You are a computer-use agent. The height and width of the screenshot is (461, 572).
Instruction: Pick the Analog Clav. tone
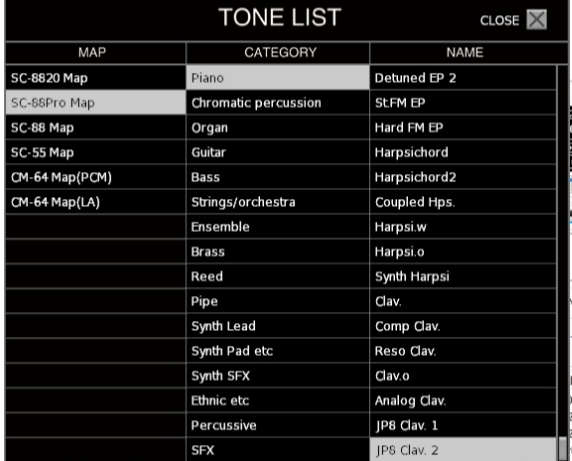click(x=463, y=400)
